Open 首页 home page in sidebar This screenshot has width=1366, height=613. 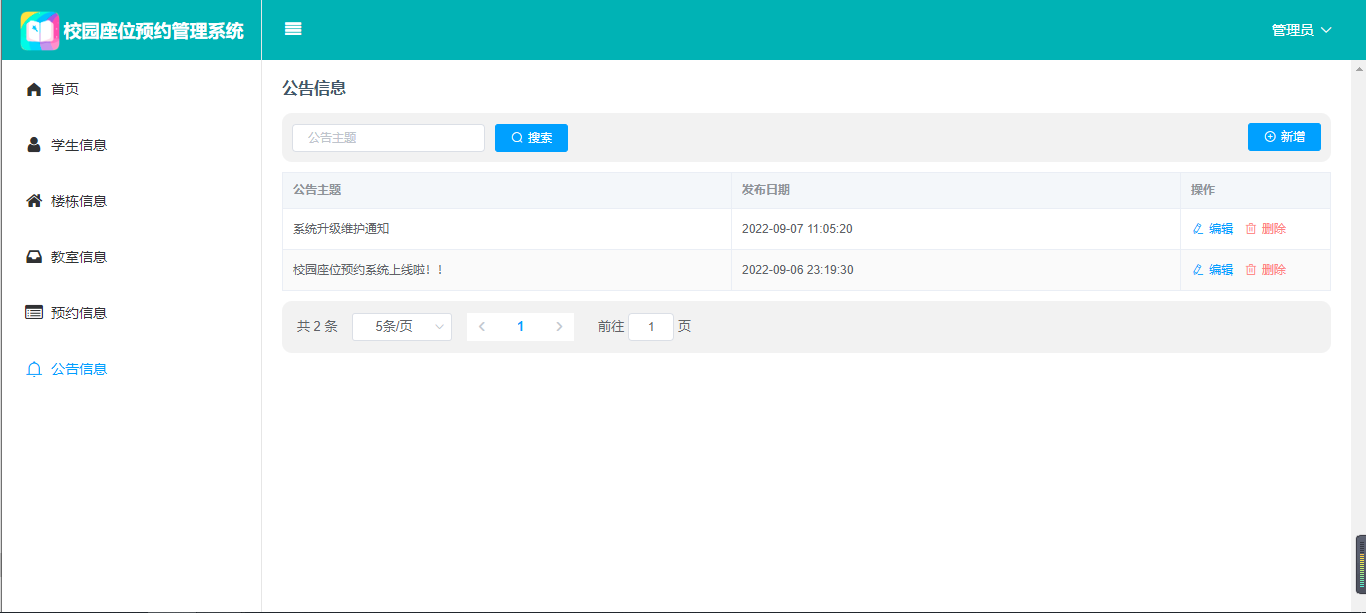coord(65,89)
